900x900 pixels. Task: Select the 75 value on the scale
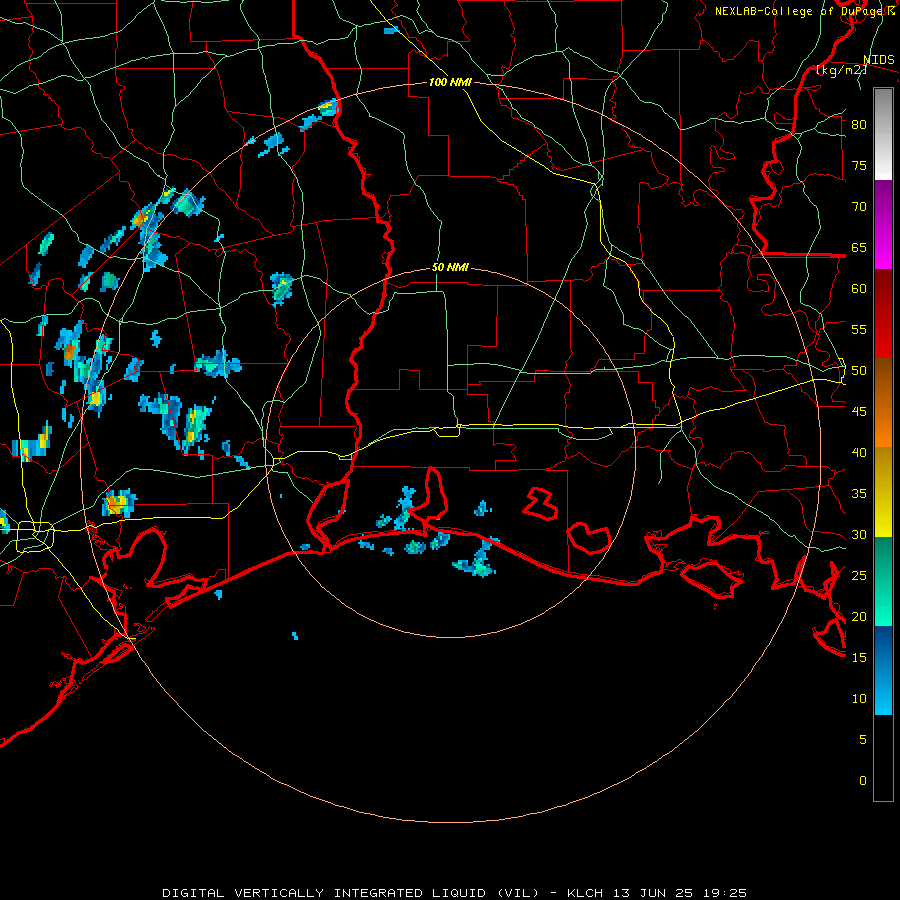[x=859, y=165]
